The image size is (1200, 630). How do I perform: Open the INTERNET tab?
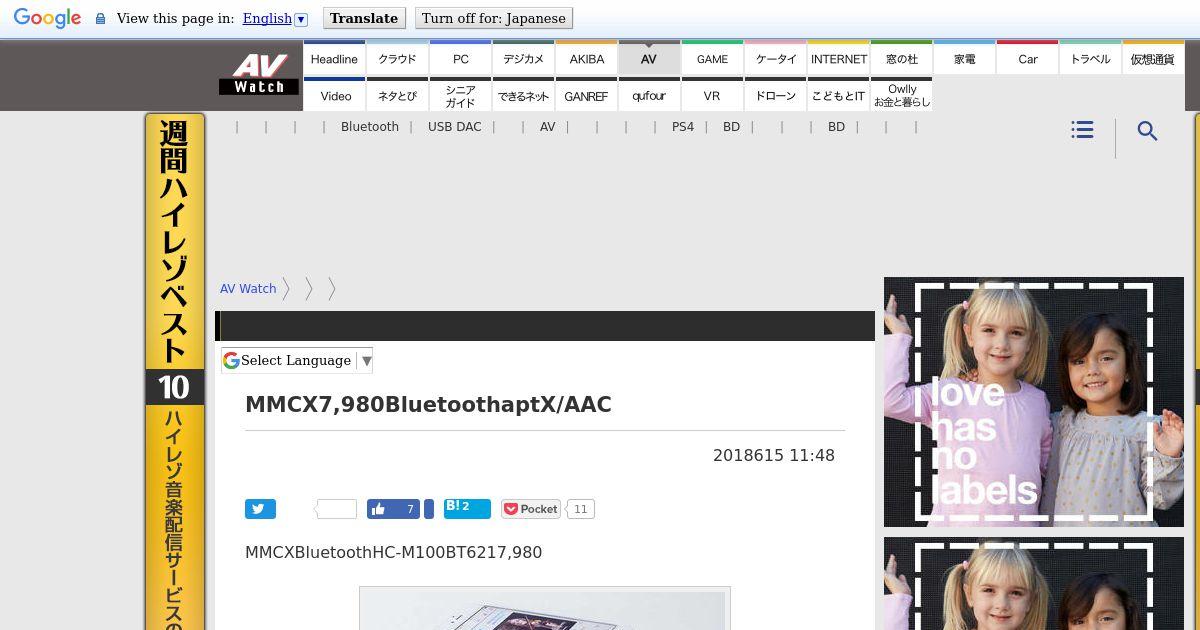tap(838, 58)
